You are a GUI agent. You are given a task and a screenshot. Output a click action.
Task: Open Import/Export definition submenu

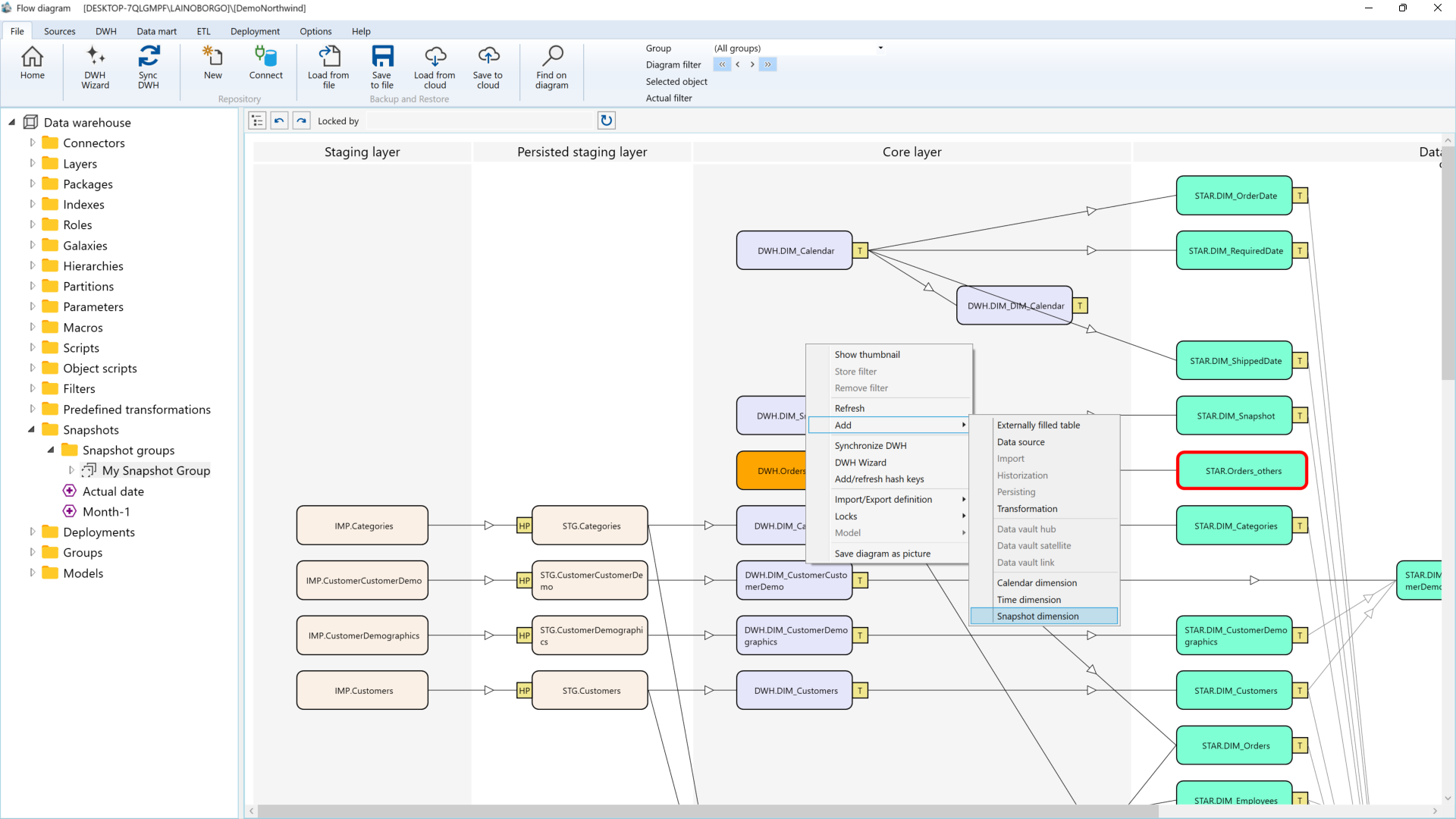coord(889,499)
